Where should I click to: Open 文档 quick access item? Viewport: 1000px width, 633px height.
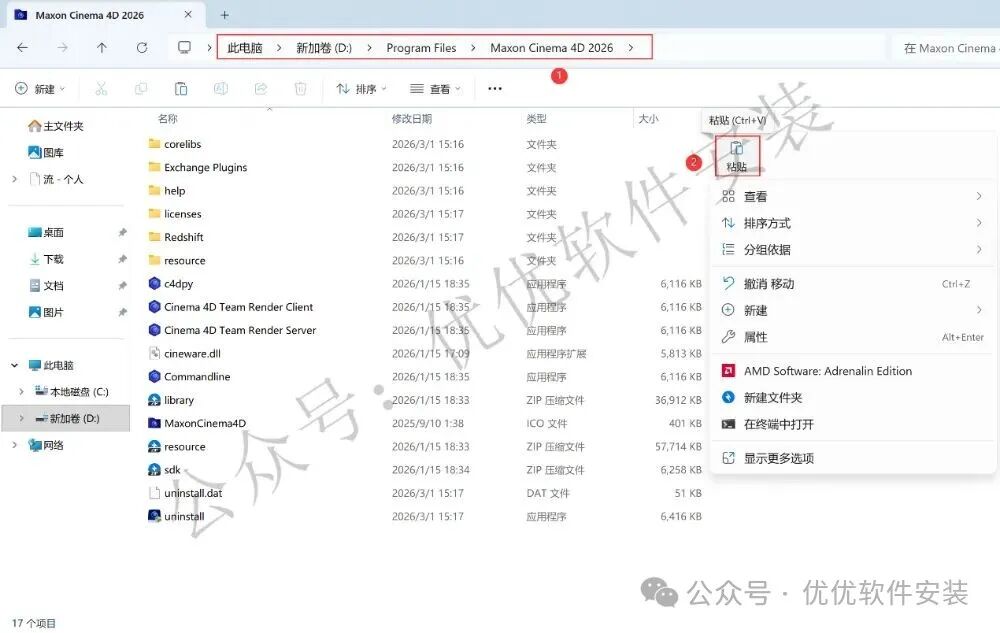tap(46, 286)
